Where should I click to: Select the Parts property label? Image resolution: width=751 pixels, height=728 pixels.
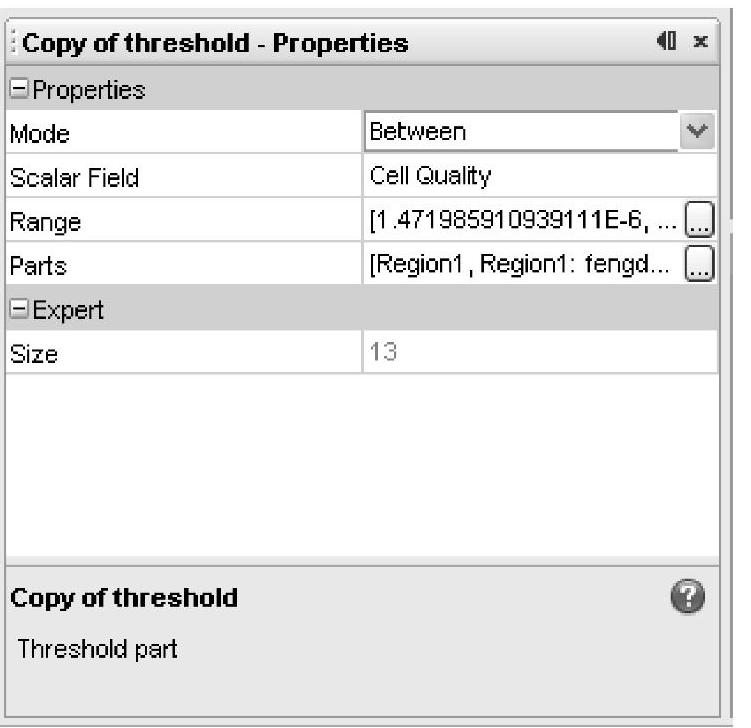(38, 266)
